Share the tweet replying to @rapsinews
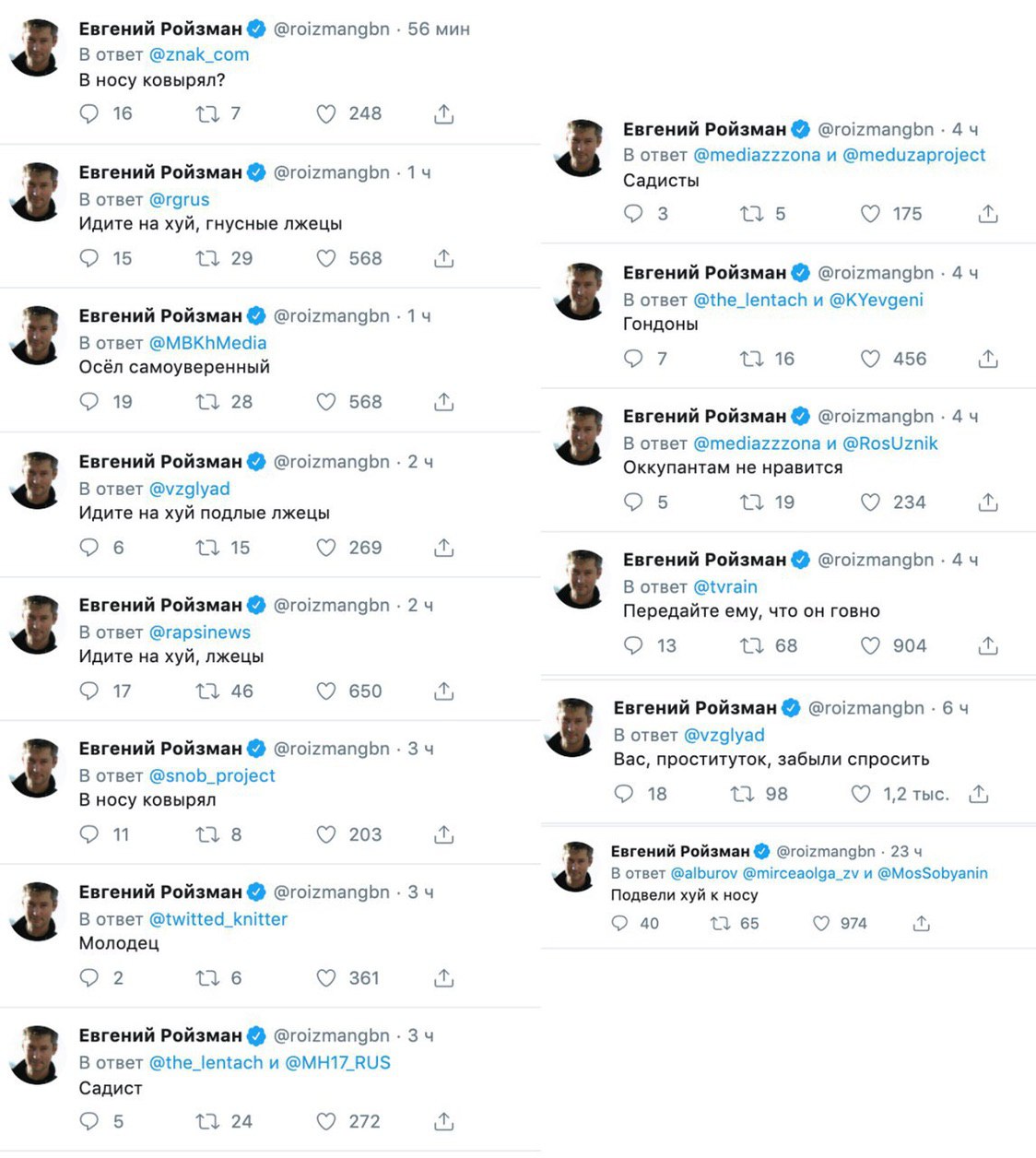 (444, 691)
